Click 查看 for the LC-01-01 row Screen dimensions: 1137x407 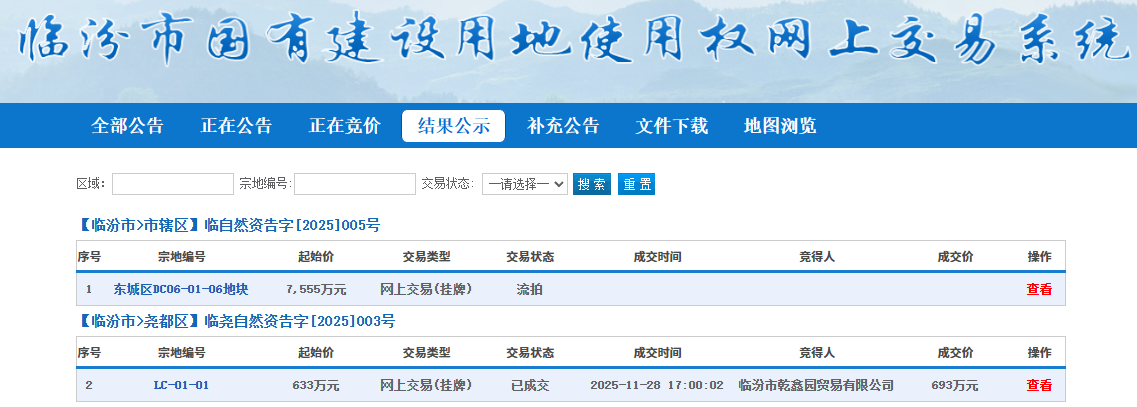tap(1039, 385)
